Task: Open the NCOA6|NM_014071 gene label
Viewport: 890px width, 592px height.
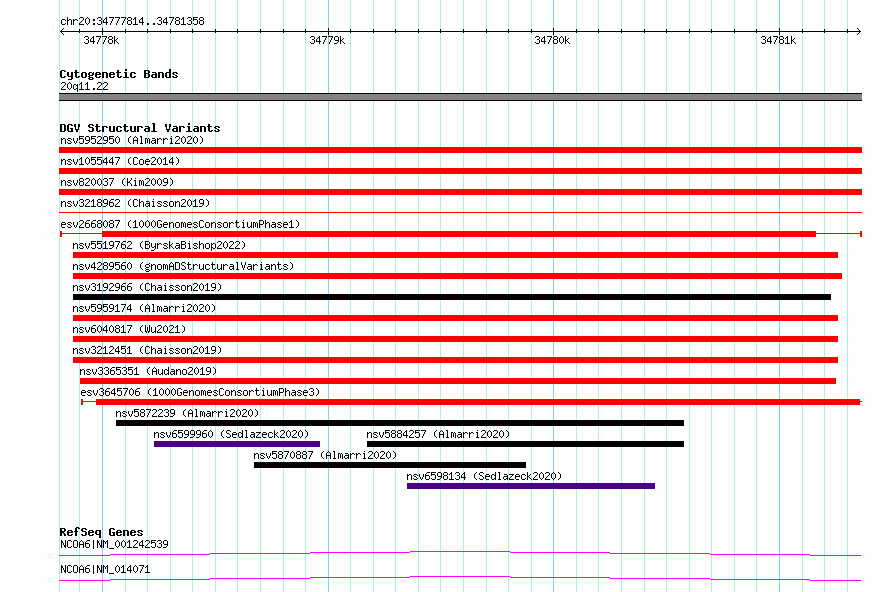Action: tap(105, 569)
